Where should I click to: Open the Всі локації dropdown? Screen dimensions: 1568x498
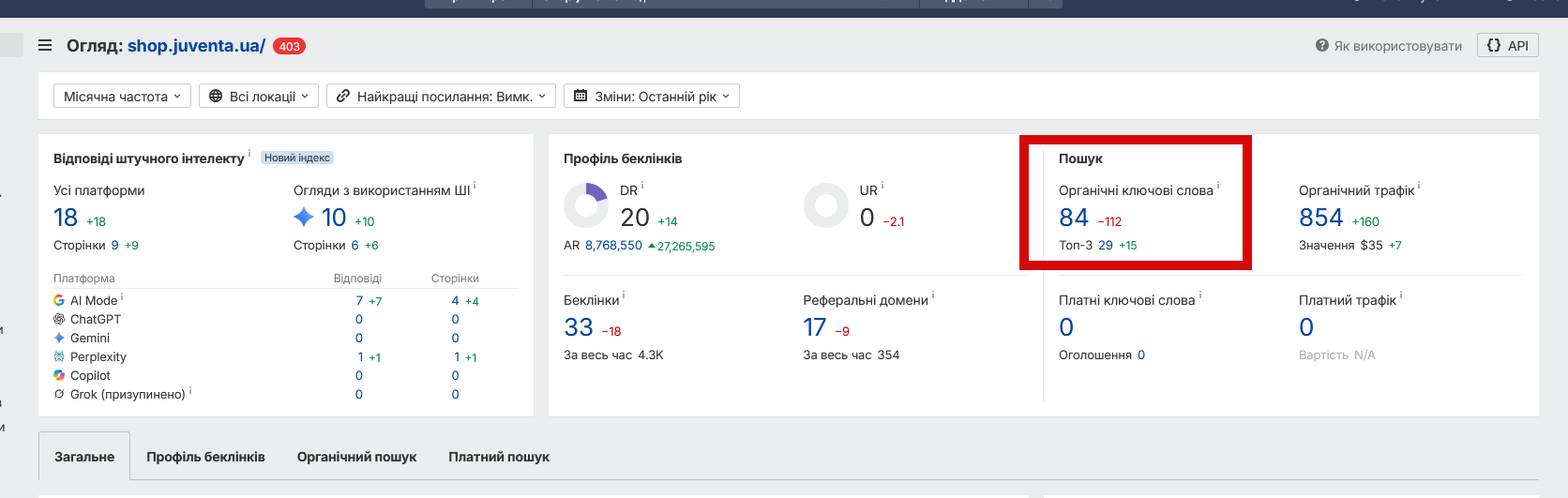coord(259,96)
